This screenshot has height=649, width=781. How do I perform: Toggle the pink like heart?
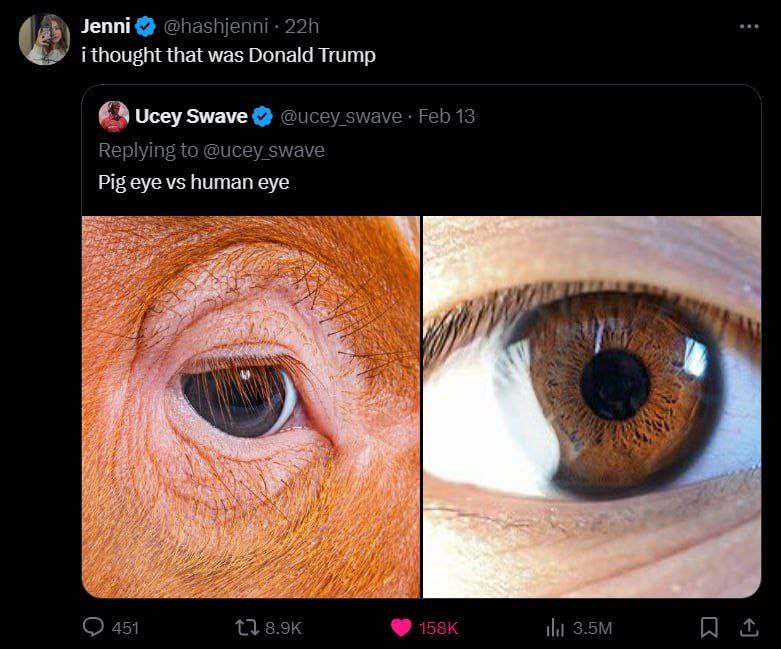pos(401,627)
